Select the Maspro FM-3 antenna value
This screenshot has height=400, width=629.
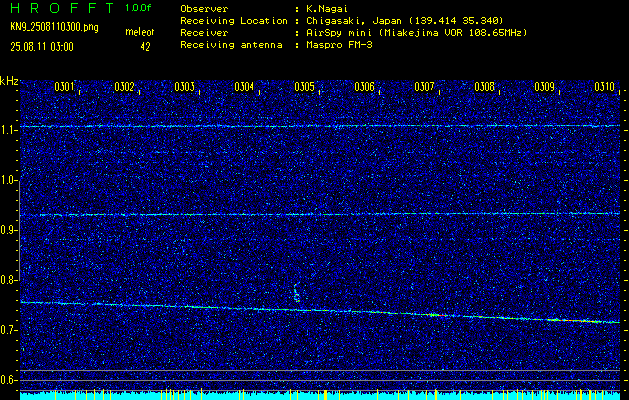[x=339, y=45]
